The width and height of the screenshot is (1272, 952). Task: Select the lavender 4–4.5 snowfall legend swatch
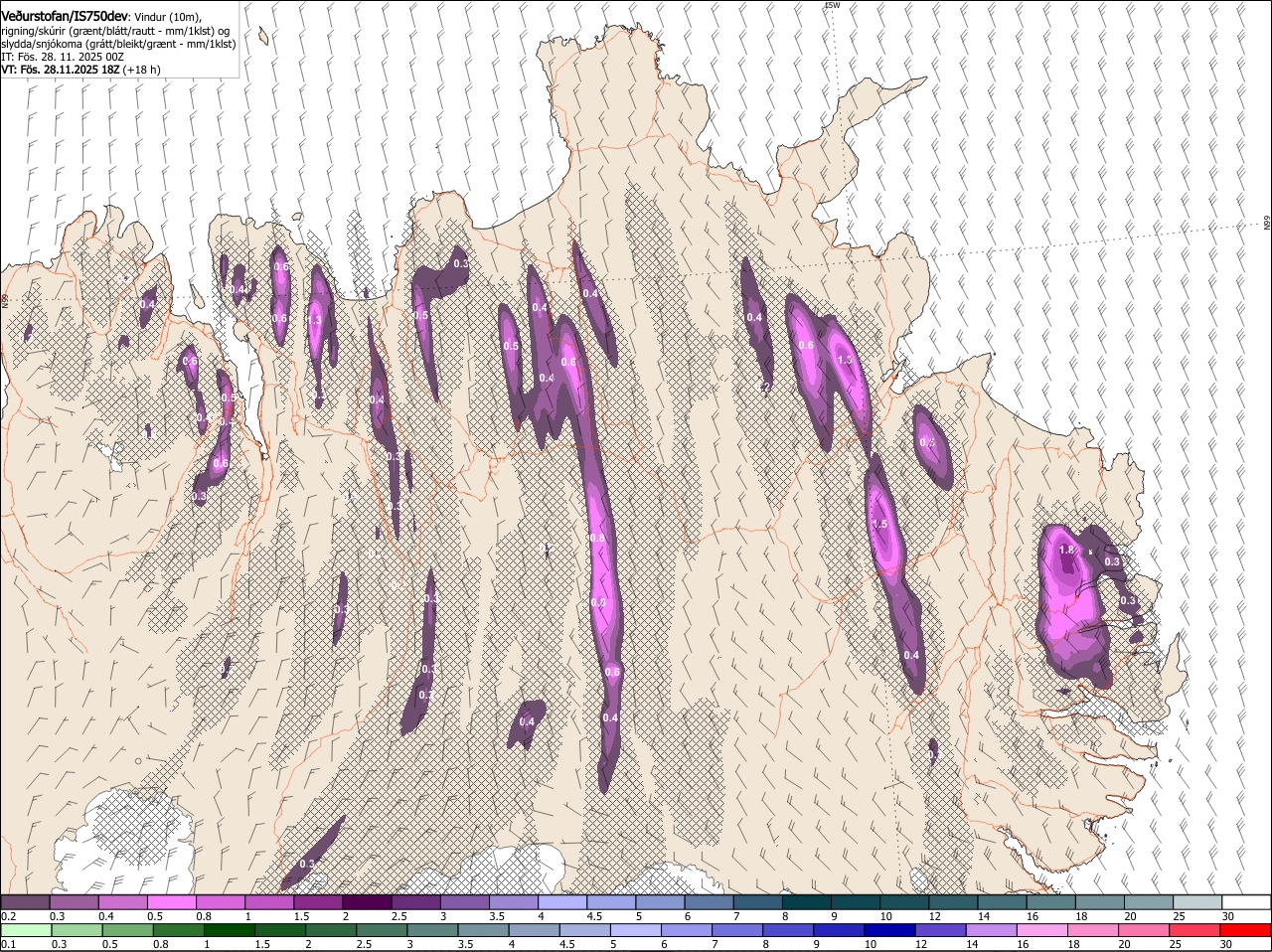point(562,901)
